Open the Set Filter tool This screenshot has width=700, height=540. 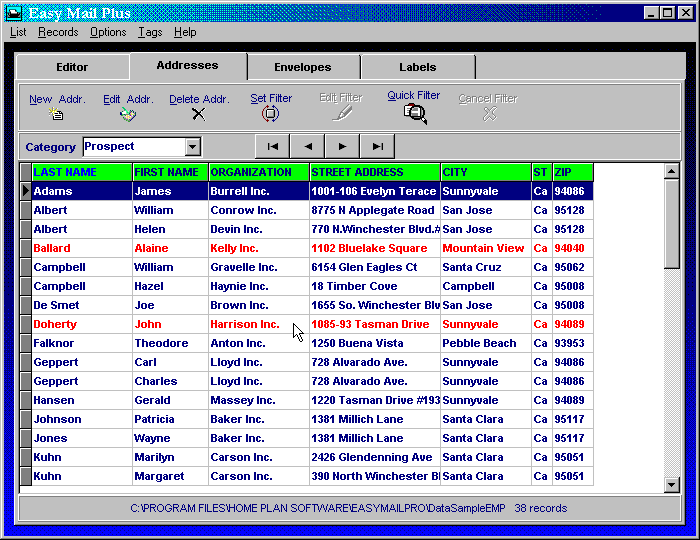click(271, 113)
